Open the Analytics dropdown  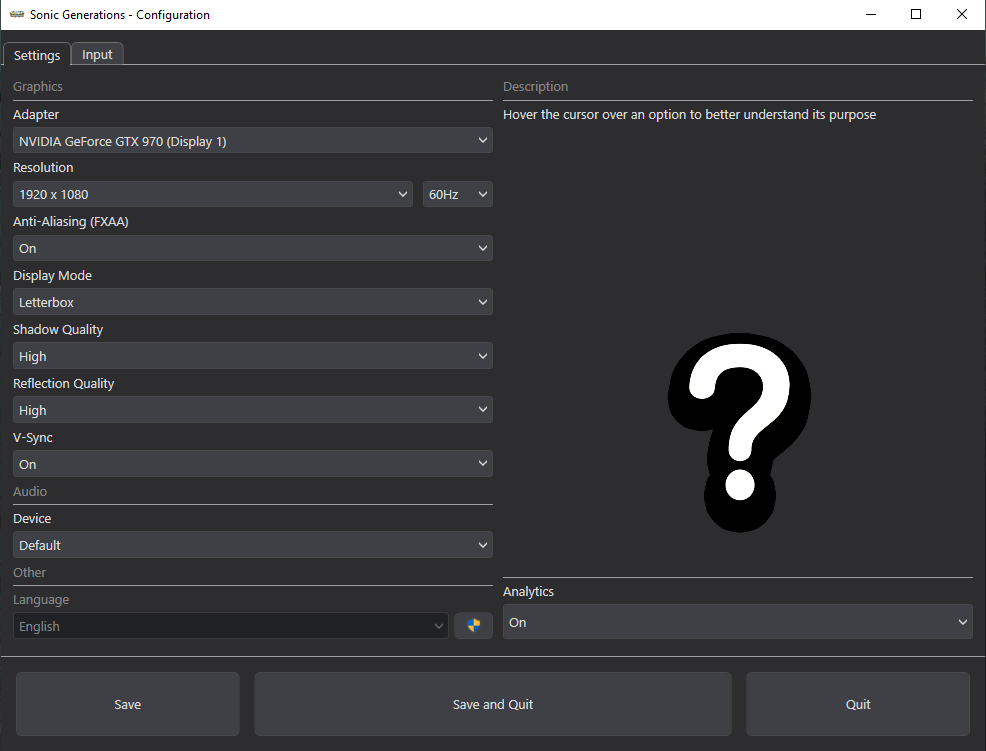pos(738,622)
